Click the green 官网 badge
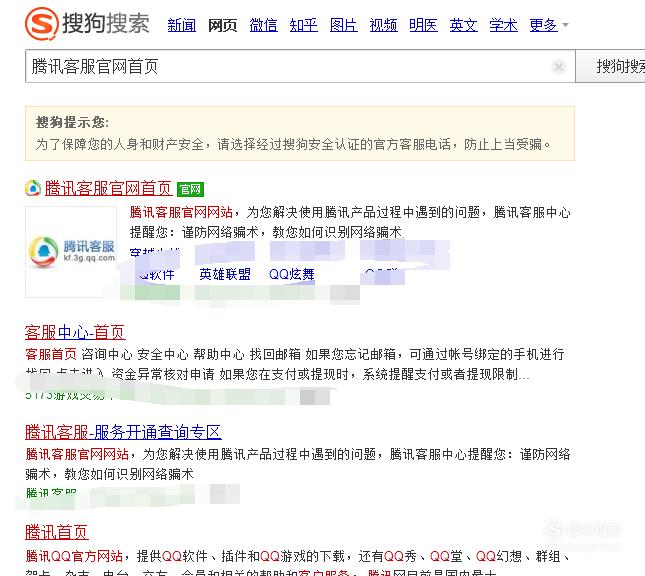The width and height of the screenshot is (645, 576). click(190, 189)
